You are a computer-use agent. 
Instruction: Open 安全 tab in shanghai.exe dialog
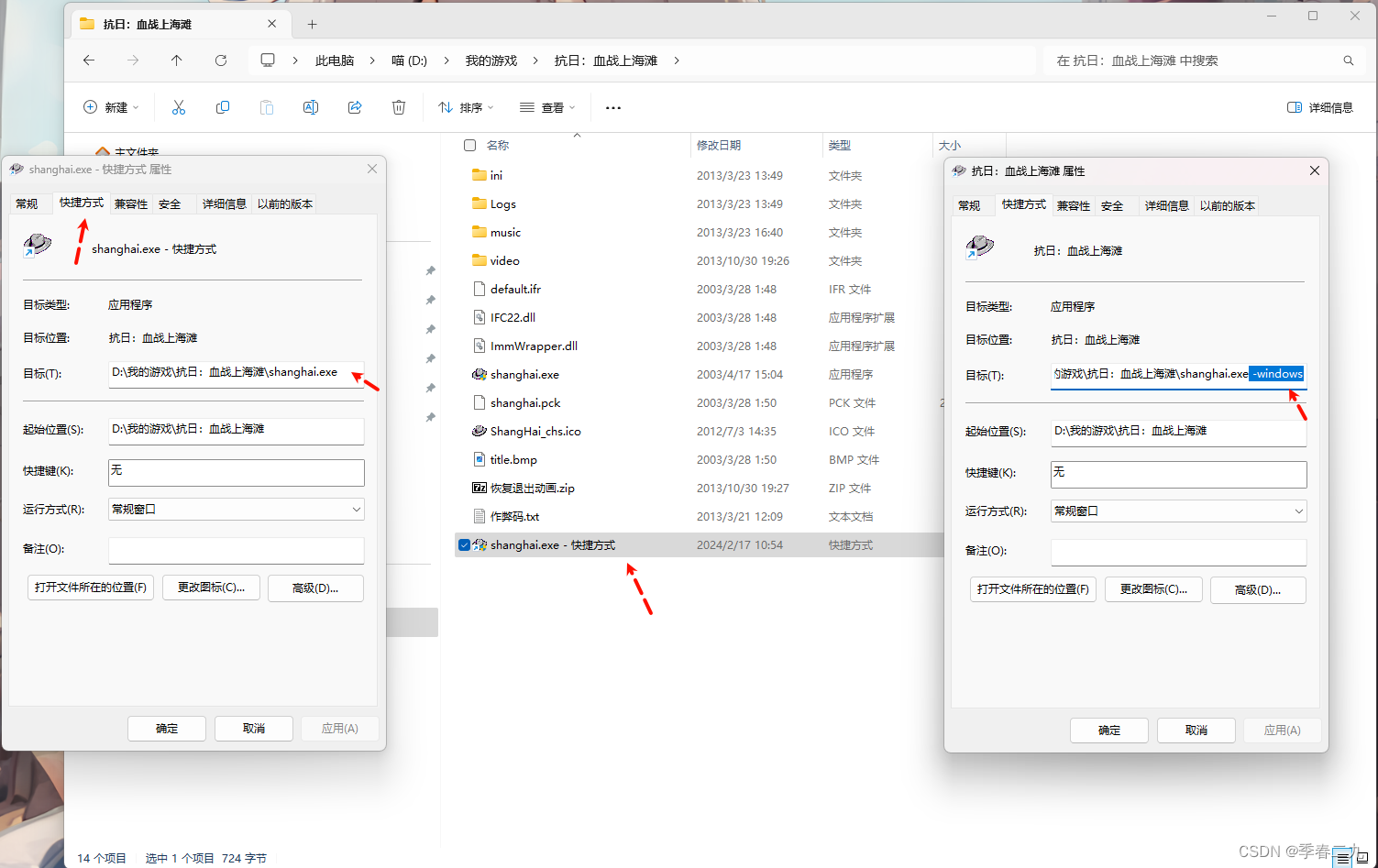coord(170,203)
